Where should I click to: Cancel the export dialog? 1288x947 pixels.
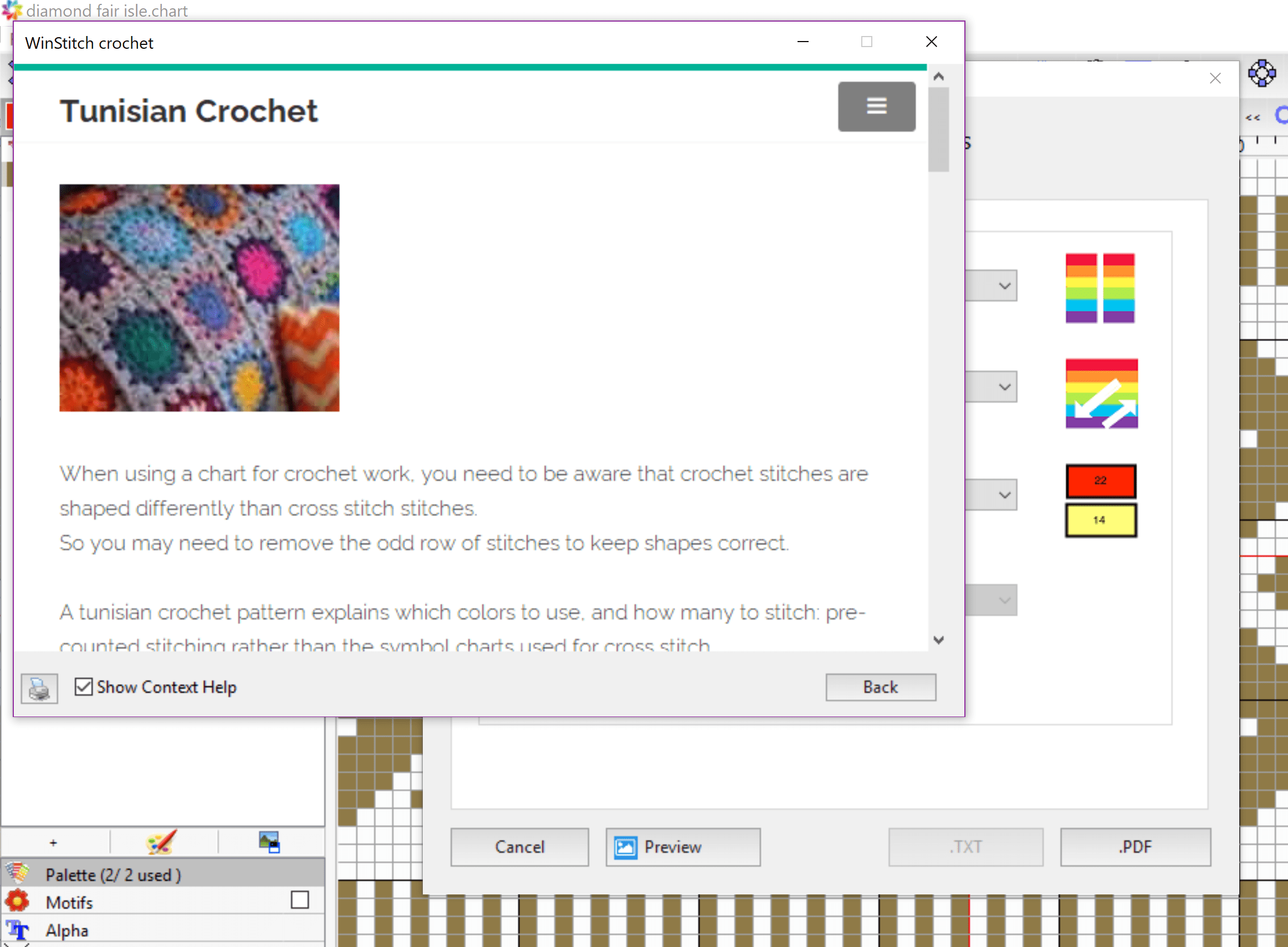[x=519, y=847]
